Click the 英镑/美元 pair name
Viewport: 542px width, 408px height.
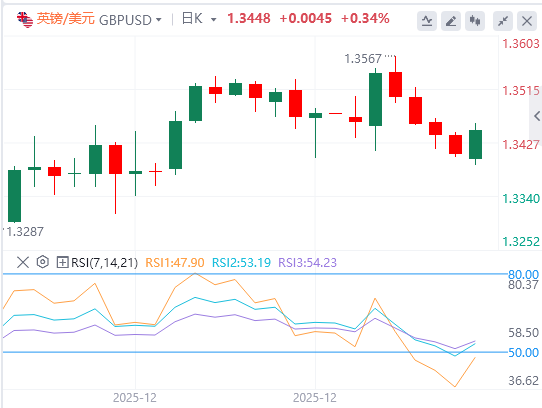tap(65, 19)
